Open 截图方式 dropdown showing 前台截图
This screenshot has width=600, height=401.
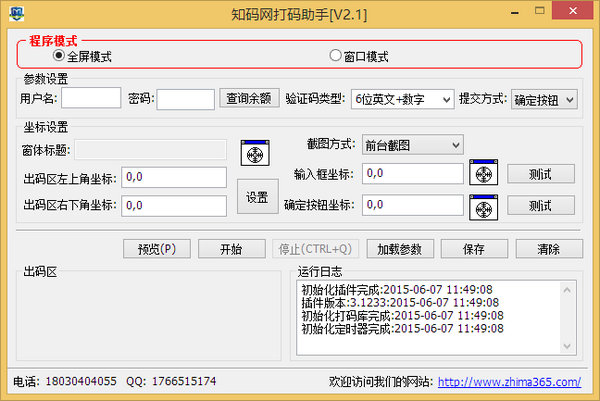(x=412, y=145)
